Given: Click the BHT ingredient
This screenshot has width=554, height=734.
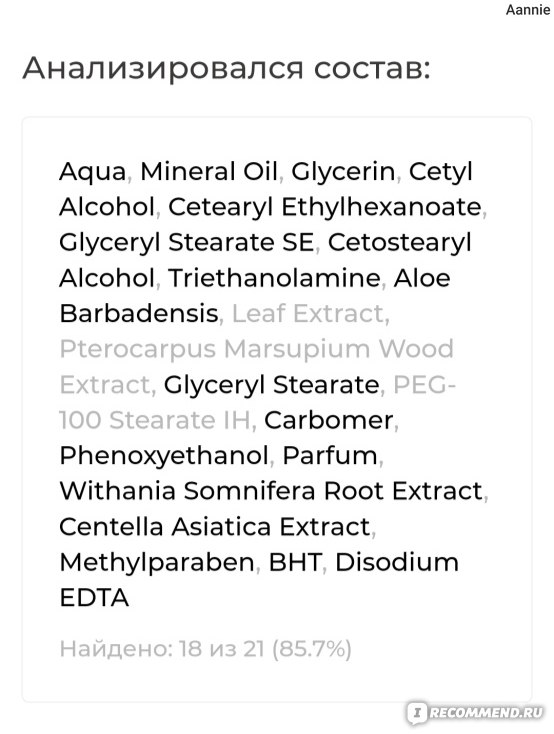Looking at the screenshot, I should click(295, 562).
